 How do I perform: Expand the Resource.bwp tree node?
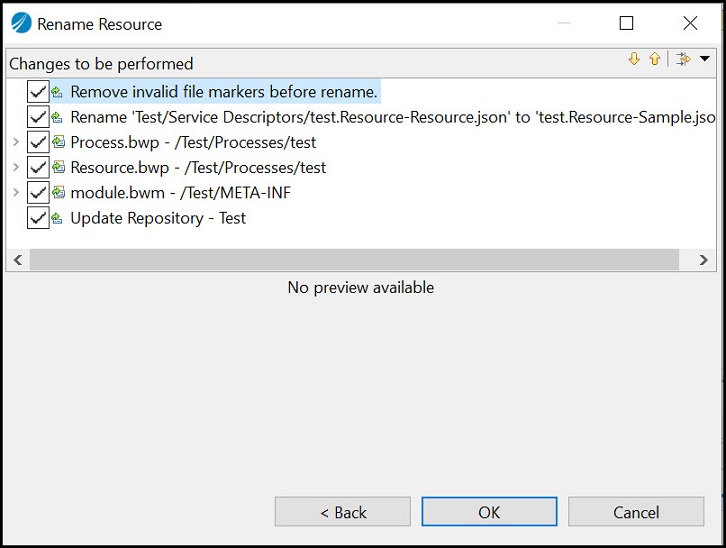[16, 167]
